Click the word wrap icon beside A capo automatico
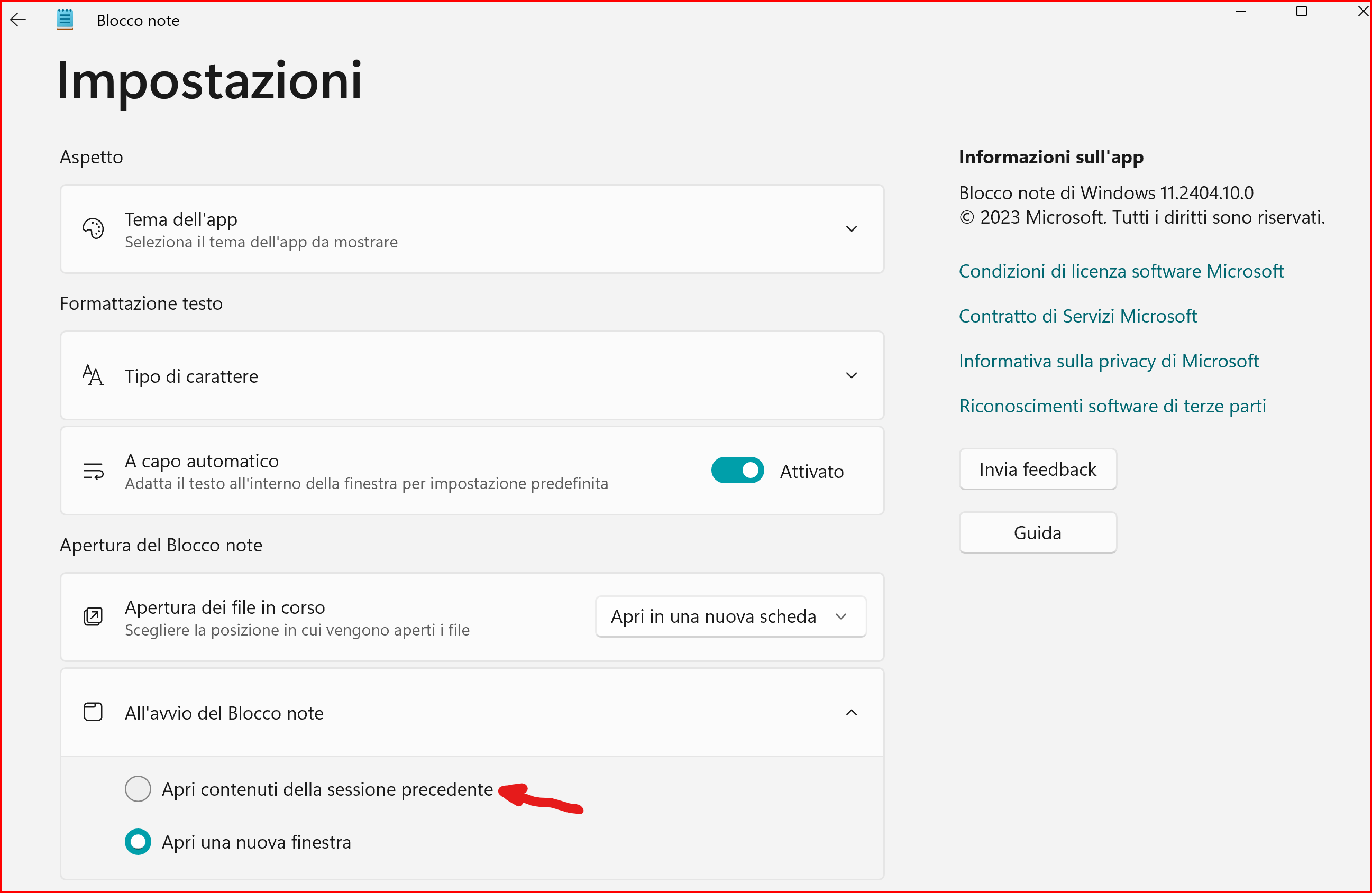The width and height of the screenshot is (1372, 893). click(93, 471)
